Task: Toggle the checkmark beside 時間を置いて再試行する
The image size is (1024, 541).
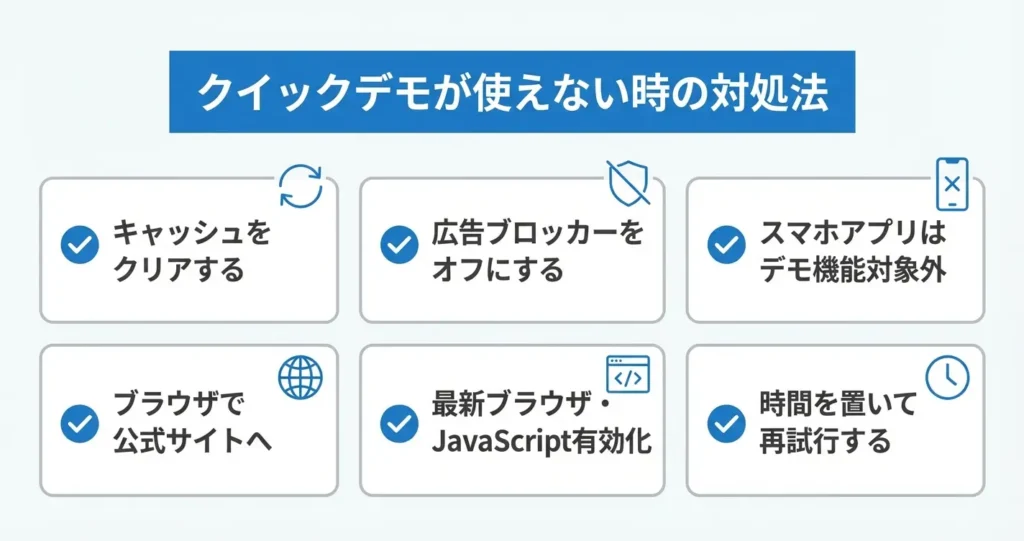Action: tap(726, 423)
